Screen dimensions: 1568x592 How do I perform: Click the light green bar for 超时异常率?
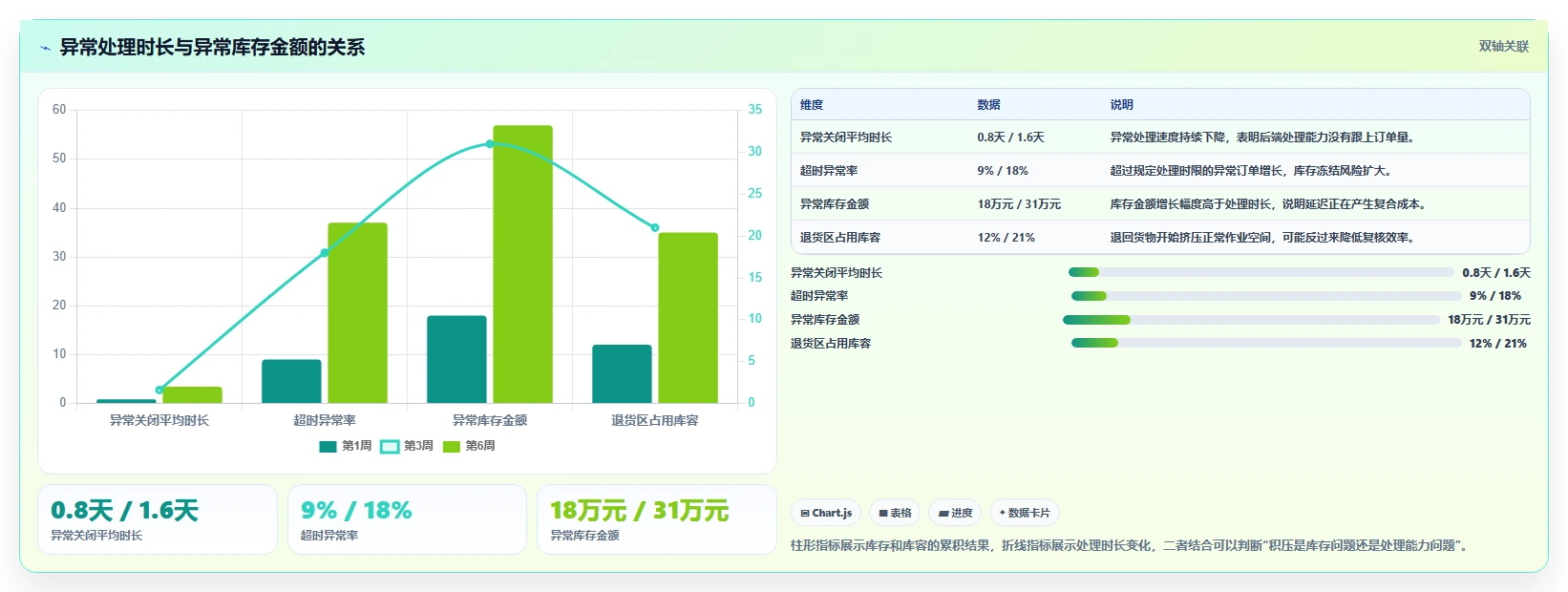coord(357,313)
